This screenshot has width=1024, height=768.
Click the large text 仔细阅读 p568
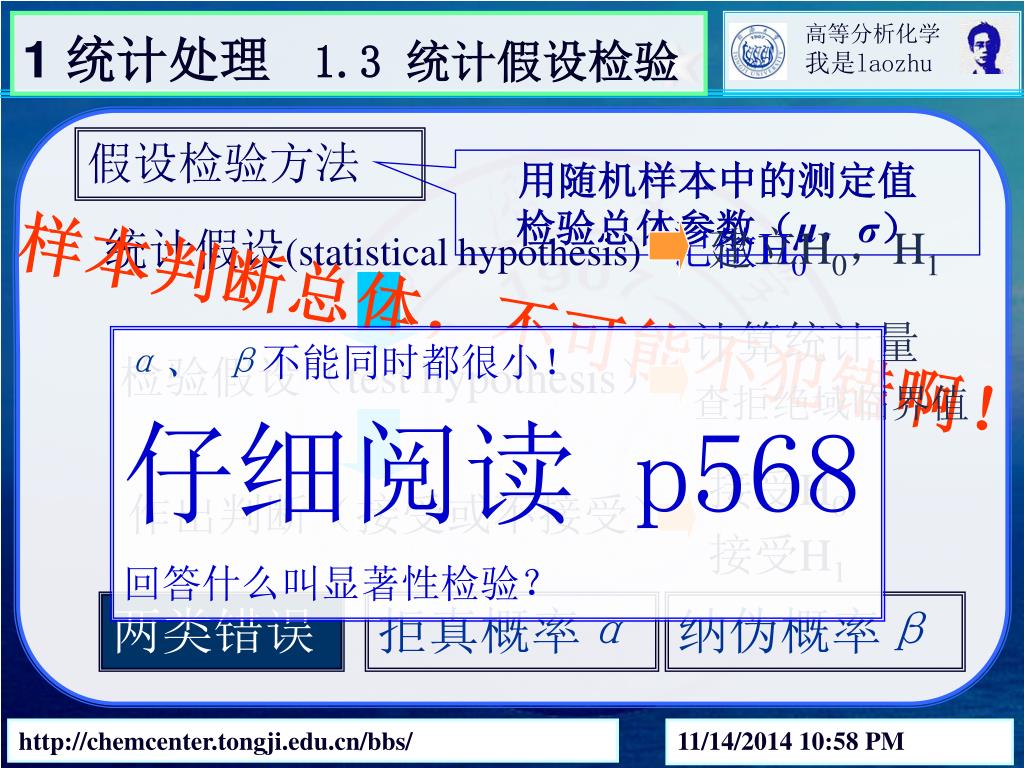(492, 475)
